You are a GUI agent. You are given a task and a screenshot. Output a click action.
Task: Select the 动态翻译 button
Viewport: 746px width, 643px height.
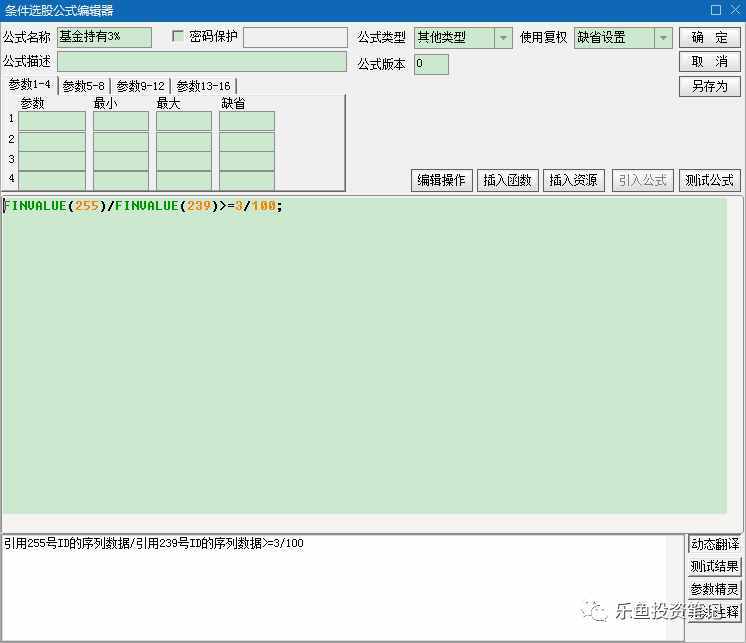[715, 544]
